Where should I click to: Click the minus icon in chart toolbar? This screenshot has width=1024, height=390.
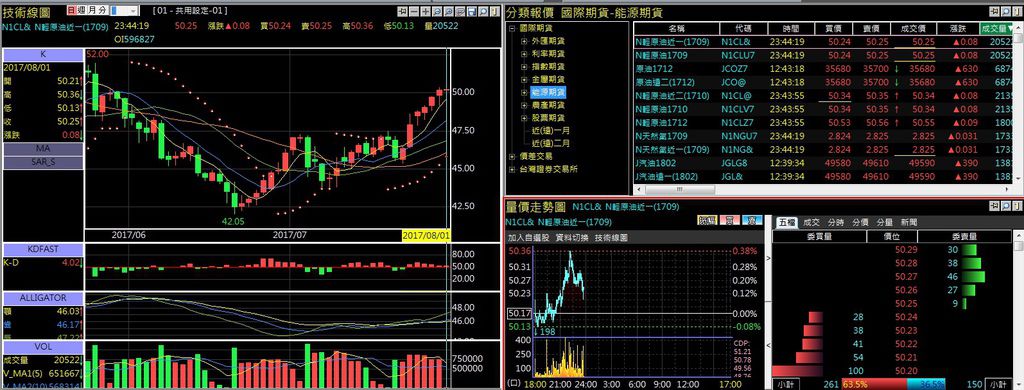(414, 11)
